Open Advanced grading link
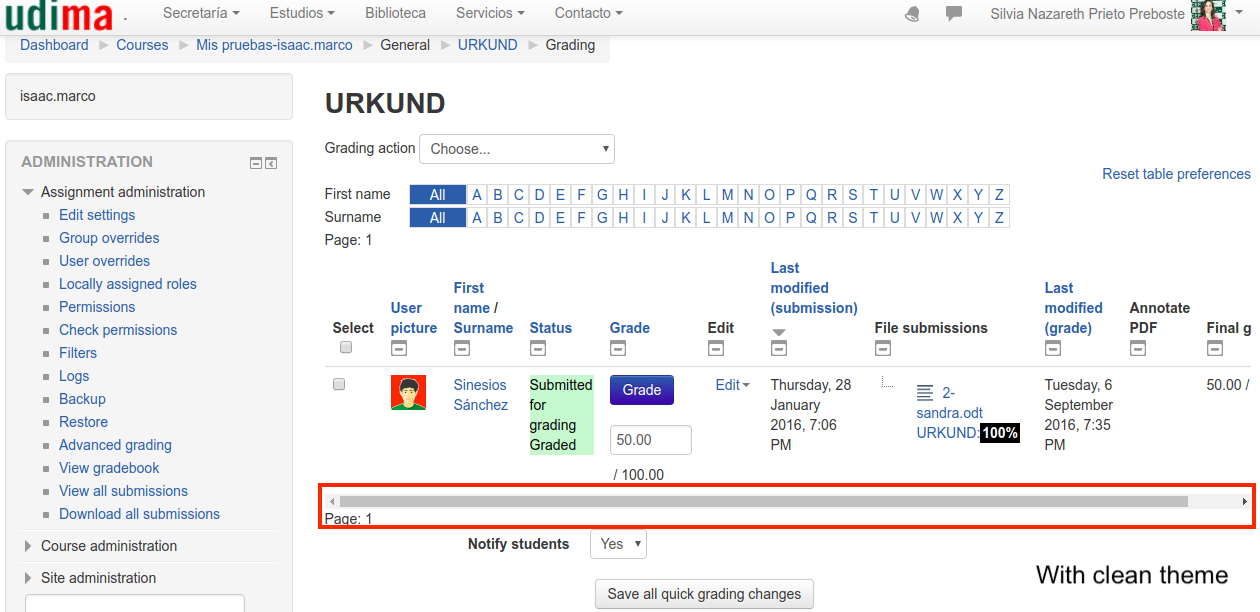This screenshot has height=612, width=1260. pyautogui.click(x=115, y=445)
